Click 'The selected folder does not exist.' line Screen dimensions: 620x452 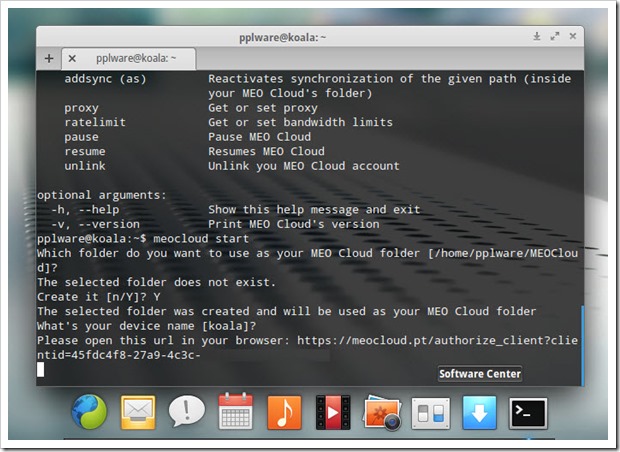click(156, 282)
